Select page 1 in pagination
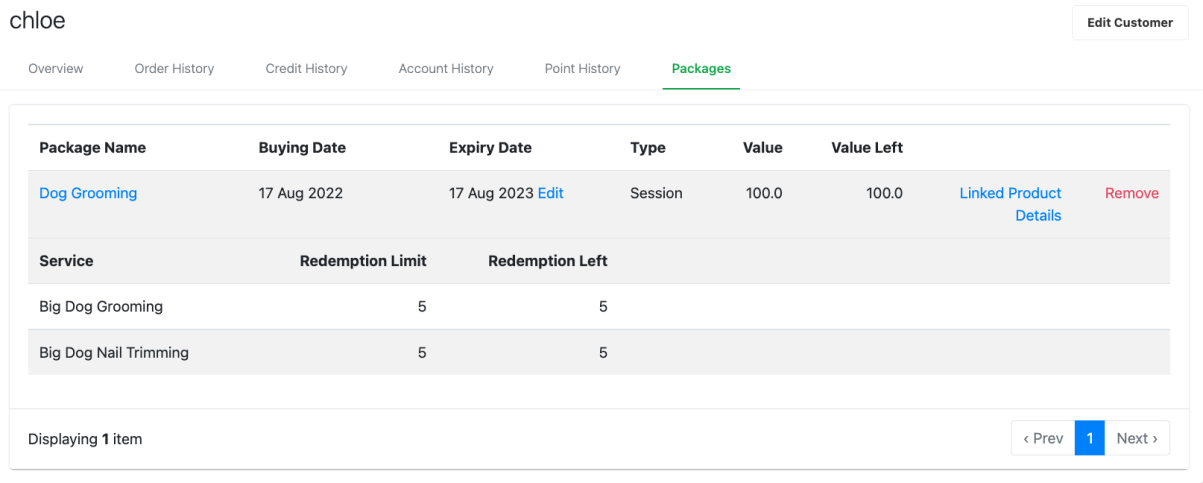Image resolution: width=1203 pixels, height=483 pixels. pos(1090,438)
